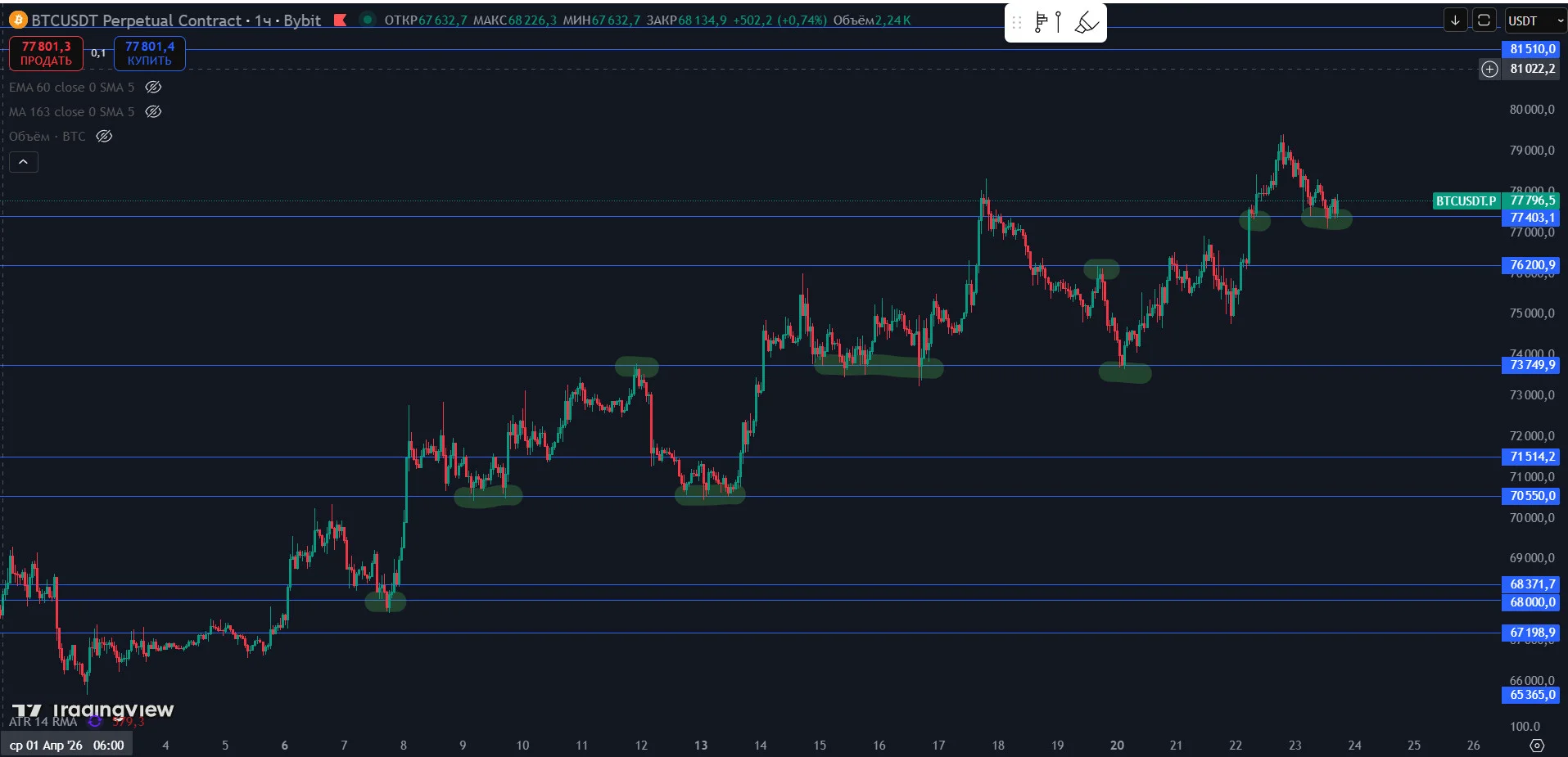Screen dimensions: 1568x757
Task: Click the КУПИТЬ buy button
Action: point(150,53)
